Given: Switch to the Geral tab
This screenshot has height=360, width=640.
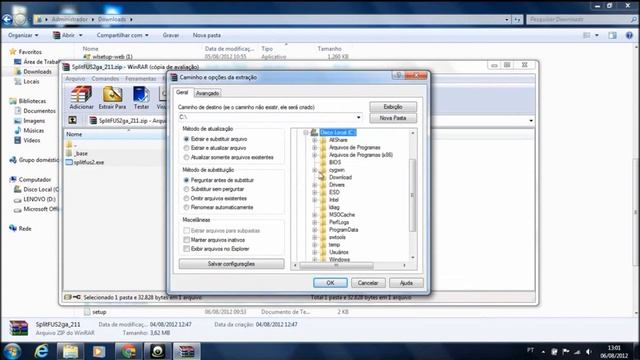Looking at the screenshot, I should (x=182, y=93).
